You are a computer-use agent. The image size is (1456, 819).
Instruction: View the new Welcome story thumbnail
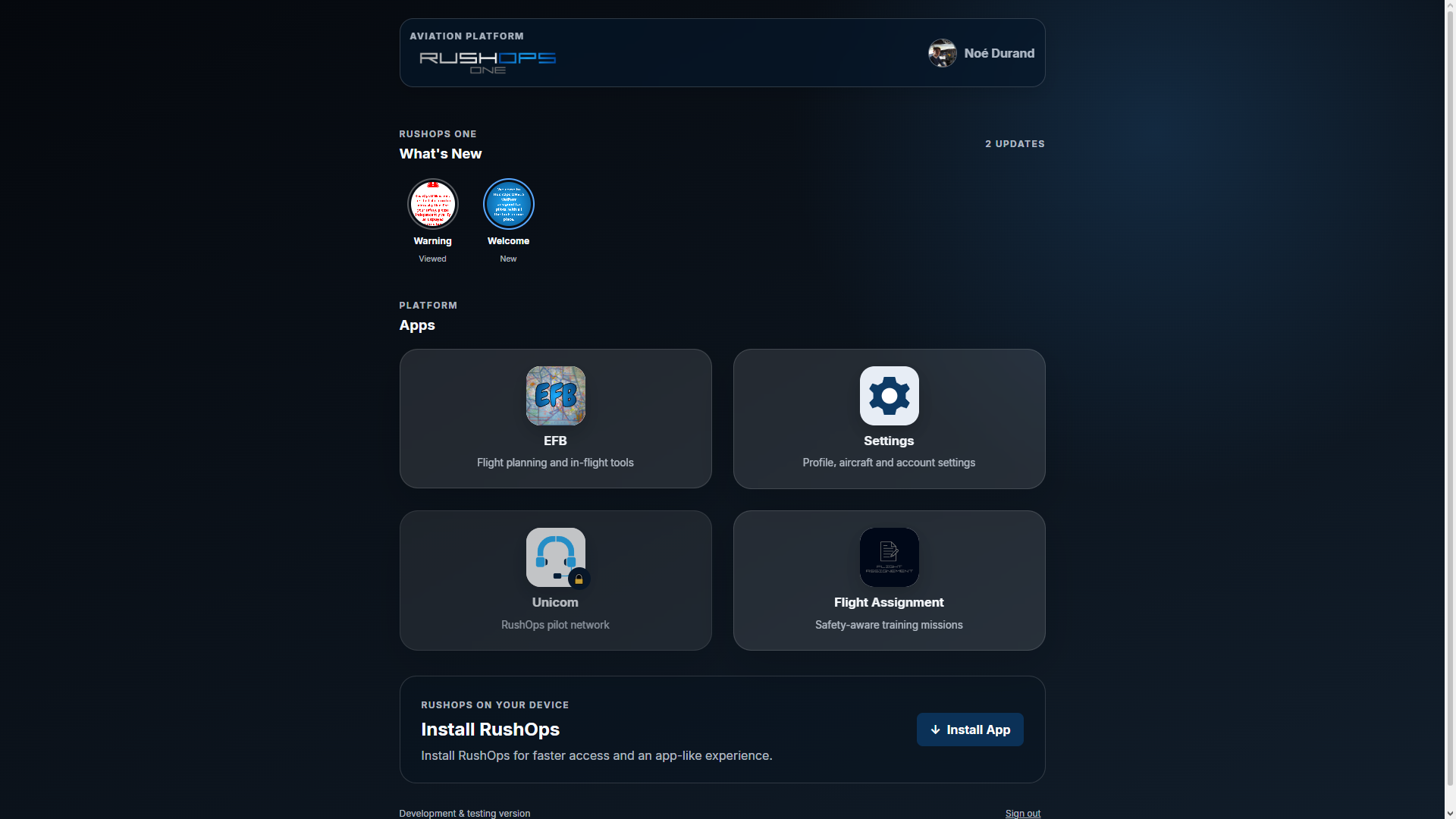[508, 204]
